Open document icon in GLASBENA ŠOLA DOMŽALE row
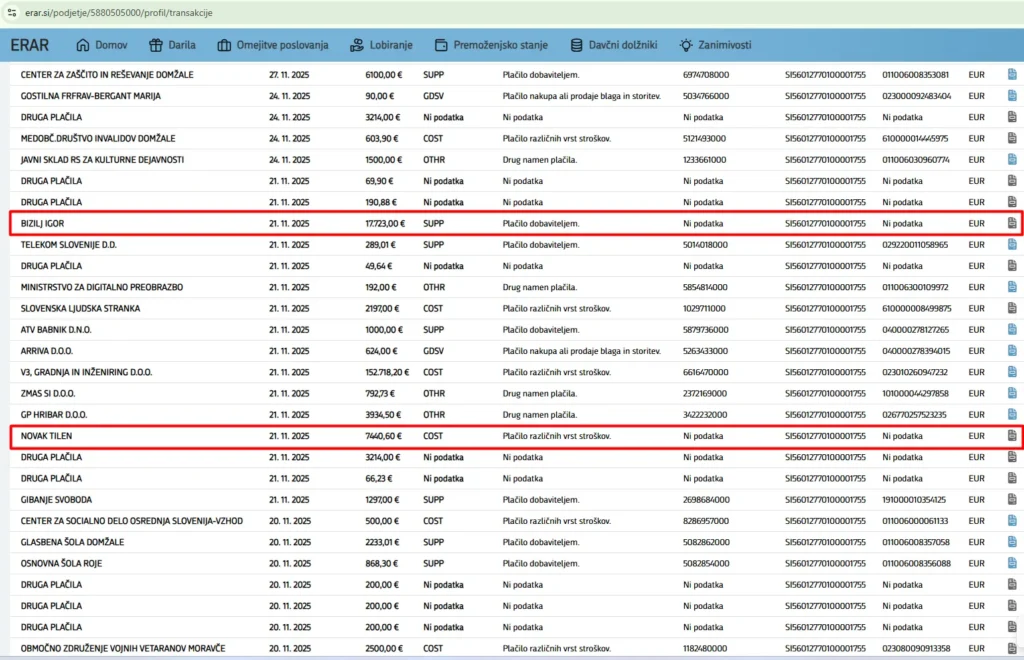The height and width of the screenshot is (660, 1024). pos(1011,542)
